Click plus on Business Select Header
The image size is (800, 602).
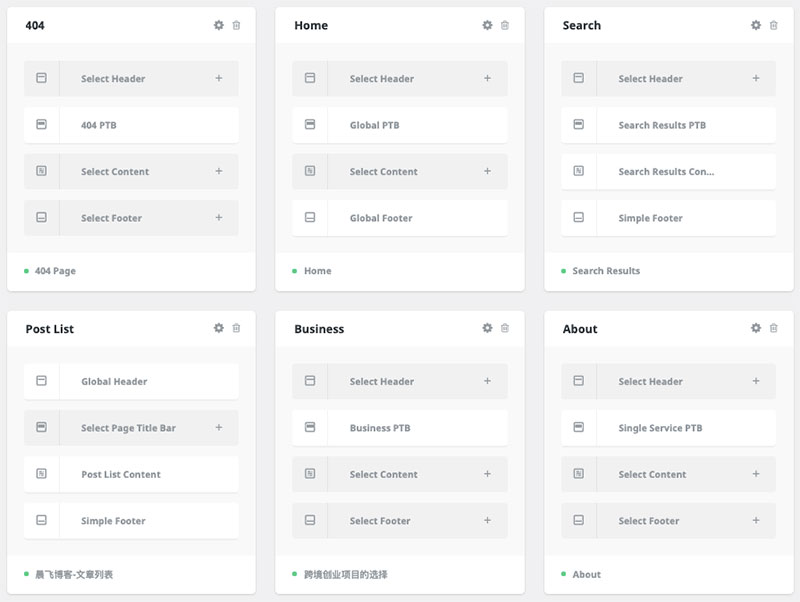tap(487, 381)
